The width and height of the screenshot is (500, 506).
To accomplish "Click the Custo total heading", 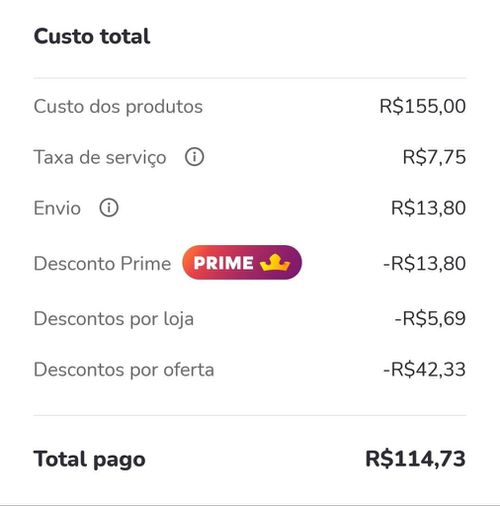I will point(92,36).
